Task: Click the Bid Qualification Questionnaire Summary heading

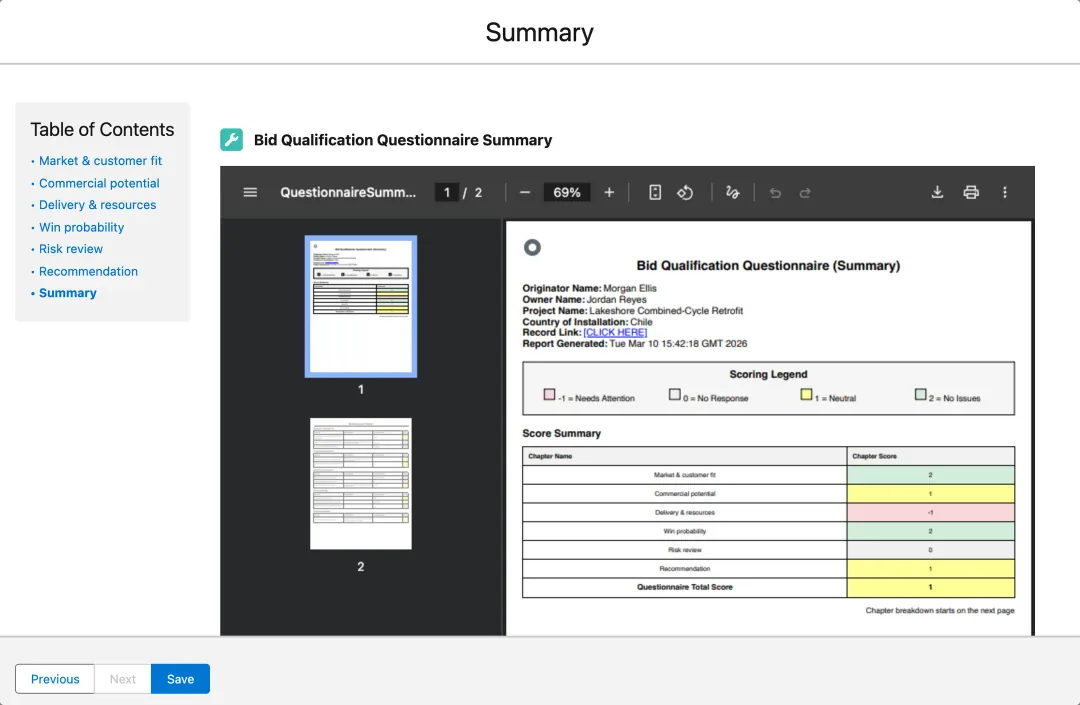Action: pyautogui.click(x=403, y=140)
